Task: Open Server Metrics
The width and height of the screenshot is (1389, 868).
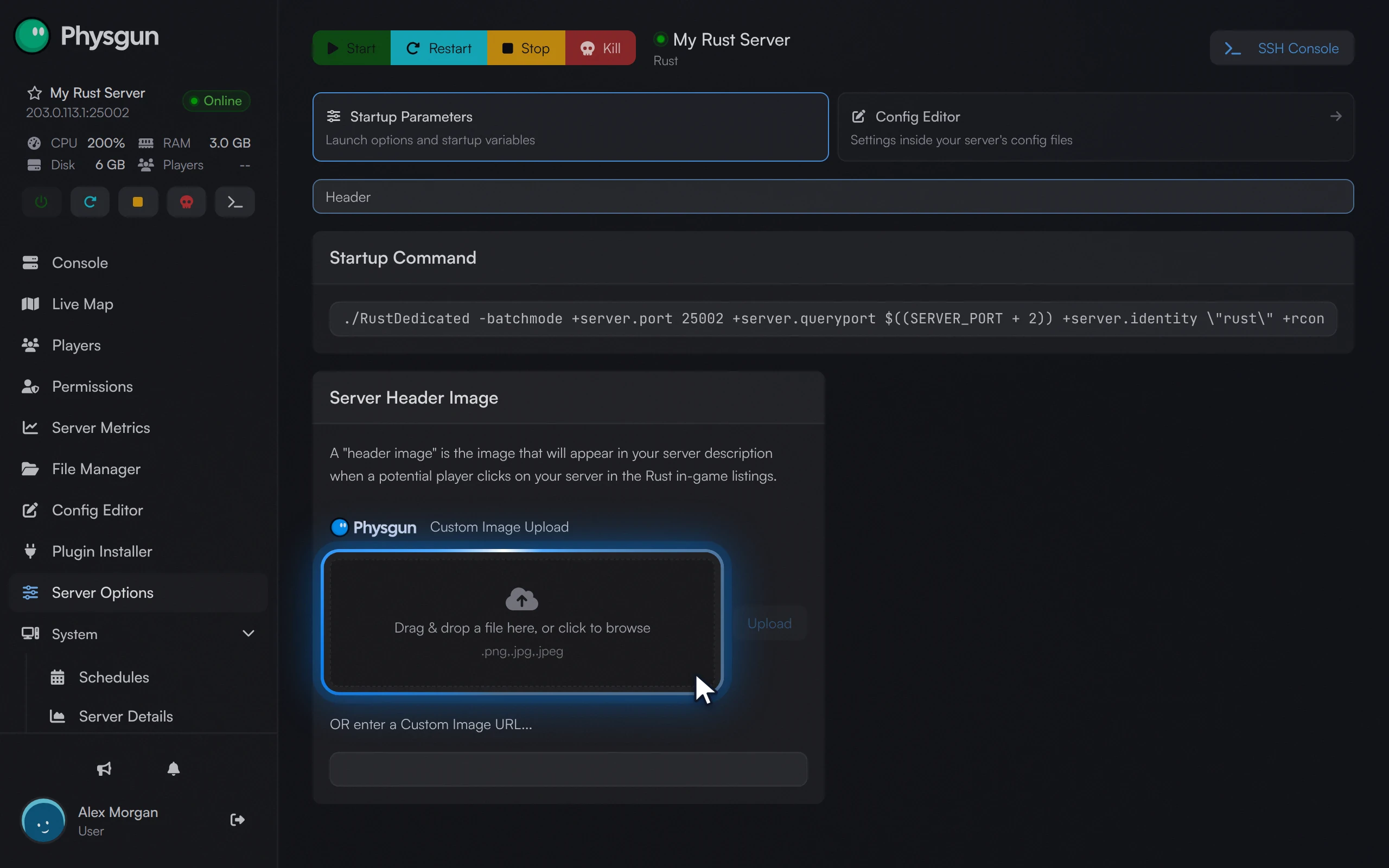Action: 138,427
